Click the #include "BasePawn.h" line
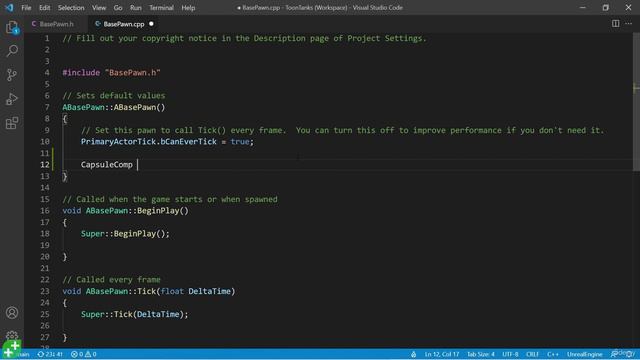 pyautogui.click(x=111, y=73)
